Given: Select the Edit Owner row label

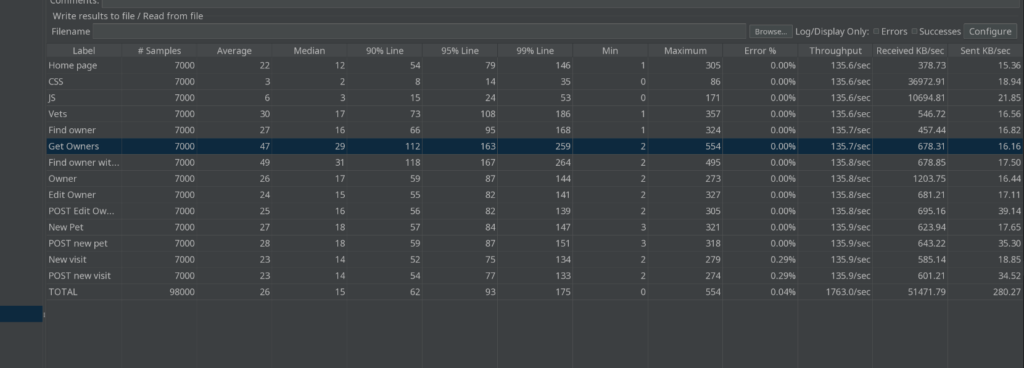Looking at the screenshot, I should [x=72, y=194].
